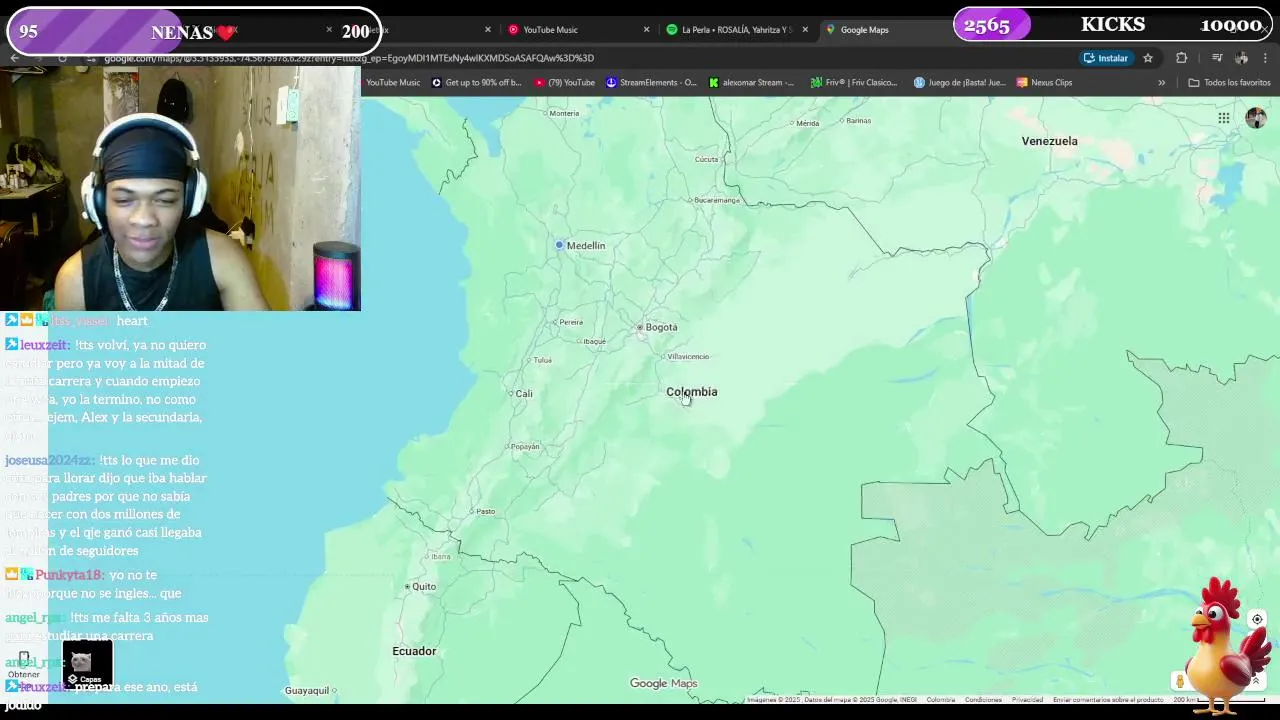This screenshot has height=720, width=1280.
Task: Show my location on the map
Action: pos(1257,619)
